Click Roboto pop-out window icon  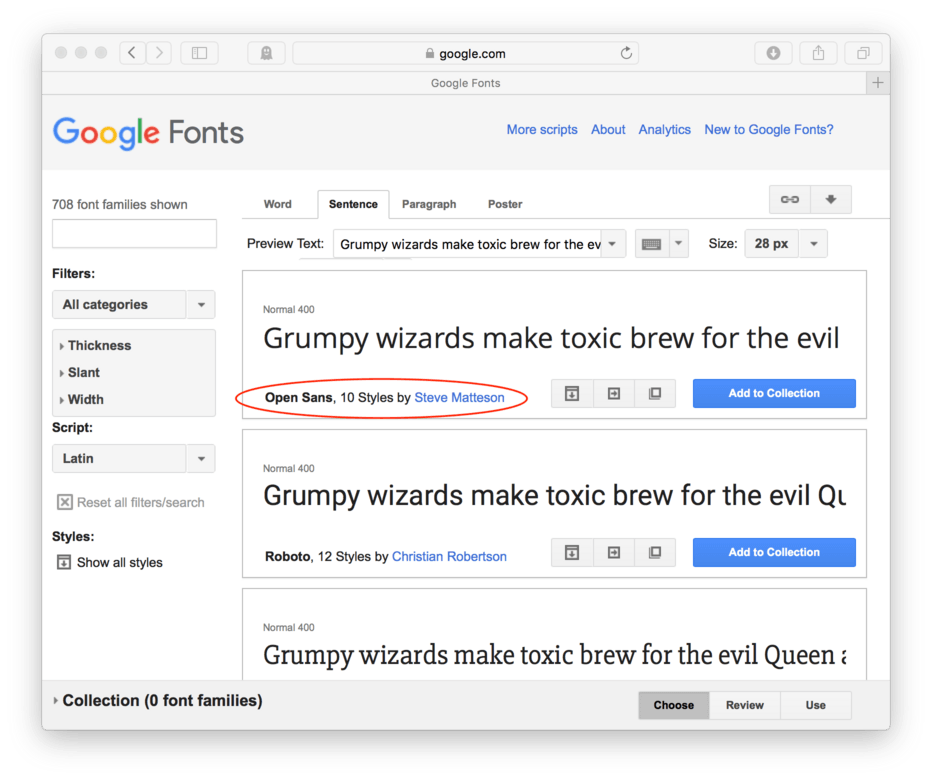(x=654, y=552)
